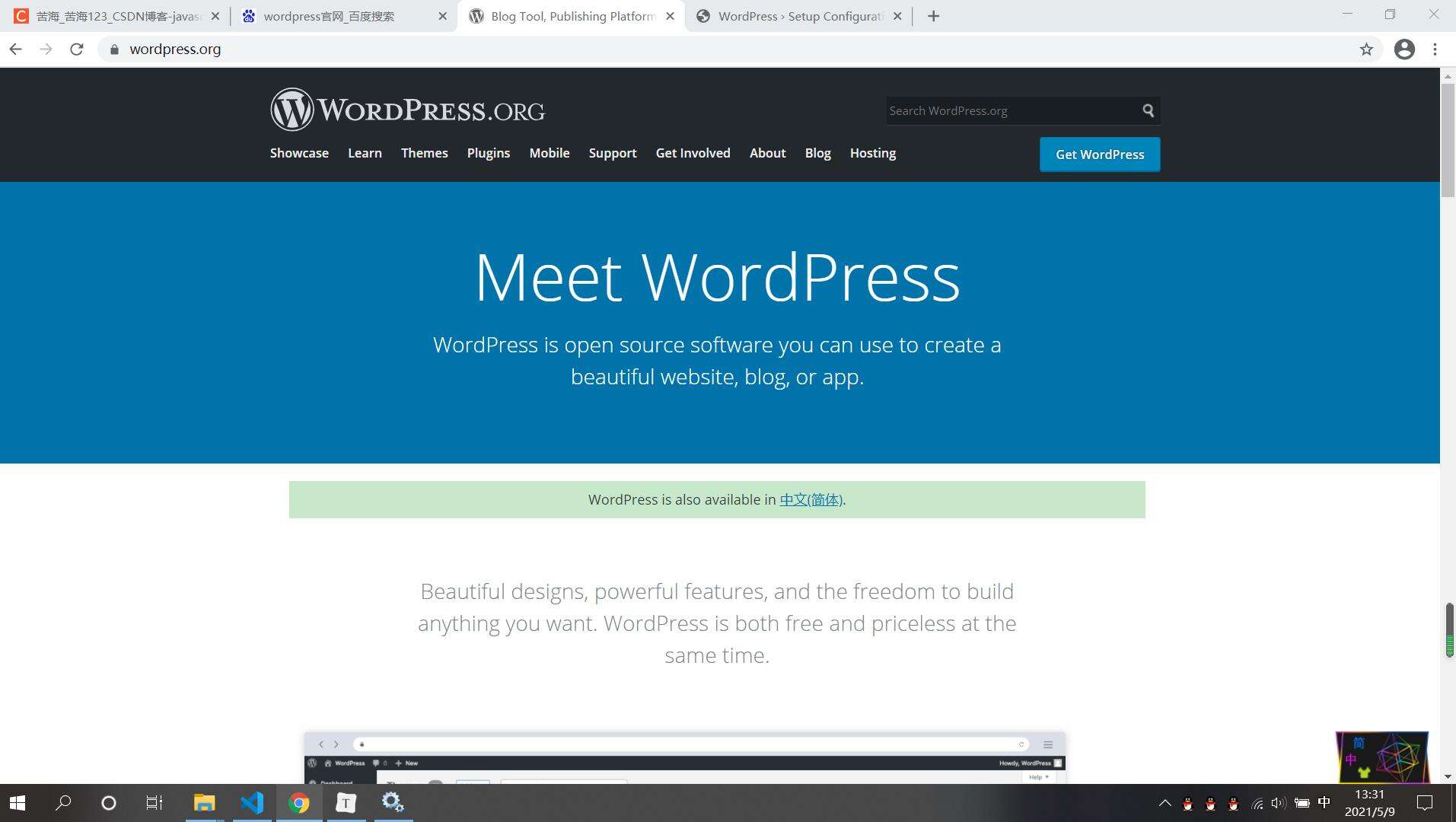1456x822 pixels.
Task: Open the volume control in system tray
Action: pyautogui.click(x=1279, y=803)
